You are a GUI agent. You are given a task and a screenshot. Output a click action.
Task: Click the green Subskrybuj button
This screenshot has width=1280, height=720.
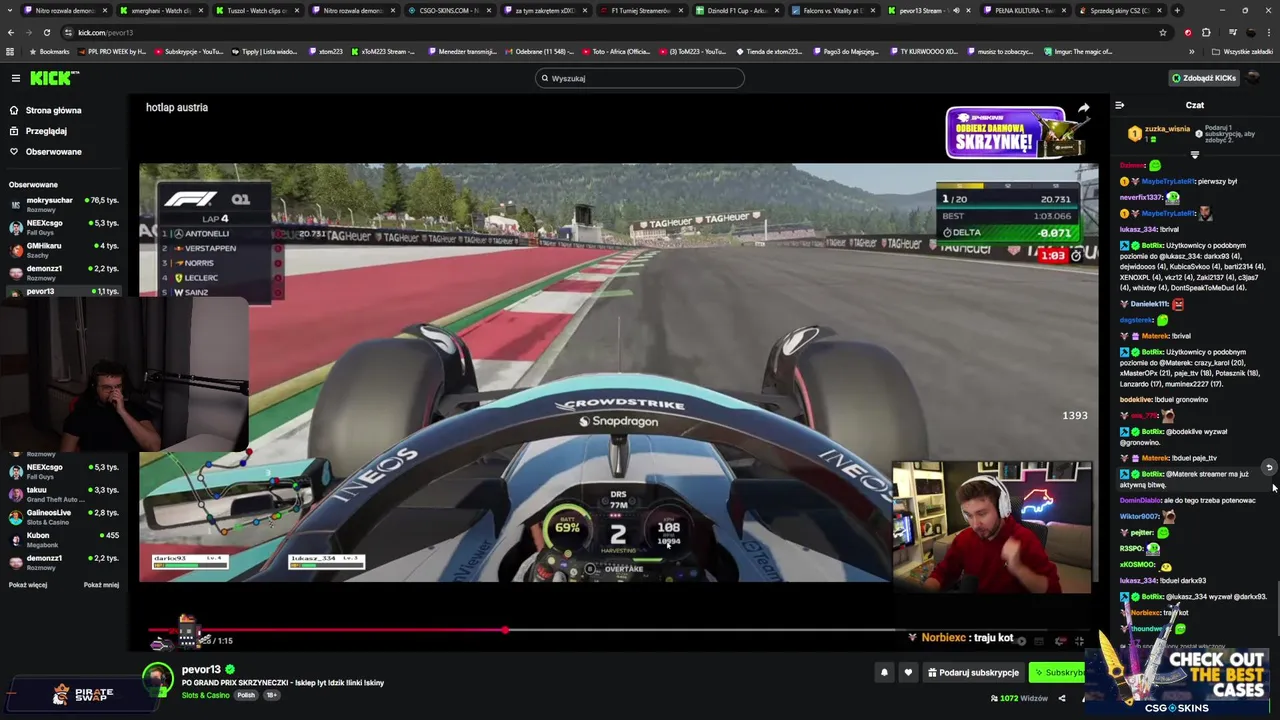(x=1058, y=673)
